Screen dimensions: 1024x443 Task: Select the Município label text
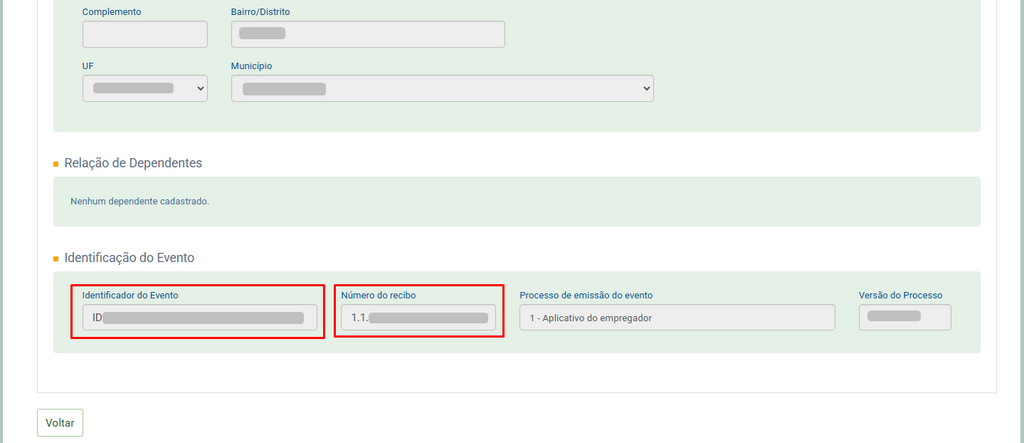pos(251,66)
